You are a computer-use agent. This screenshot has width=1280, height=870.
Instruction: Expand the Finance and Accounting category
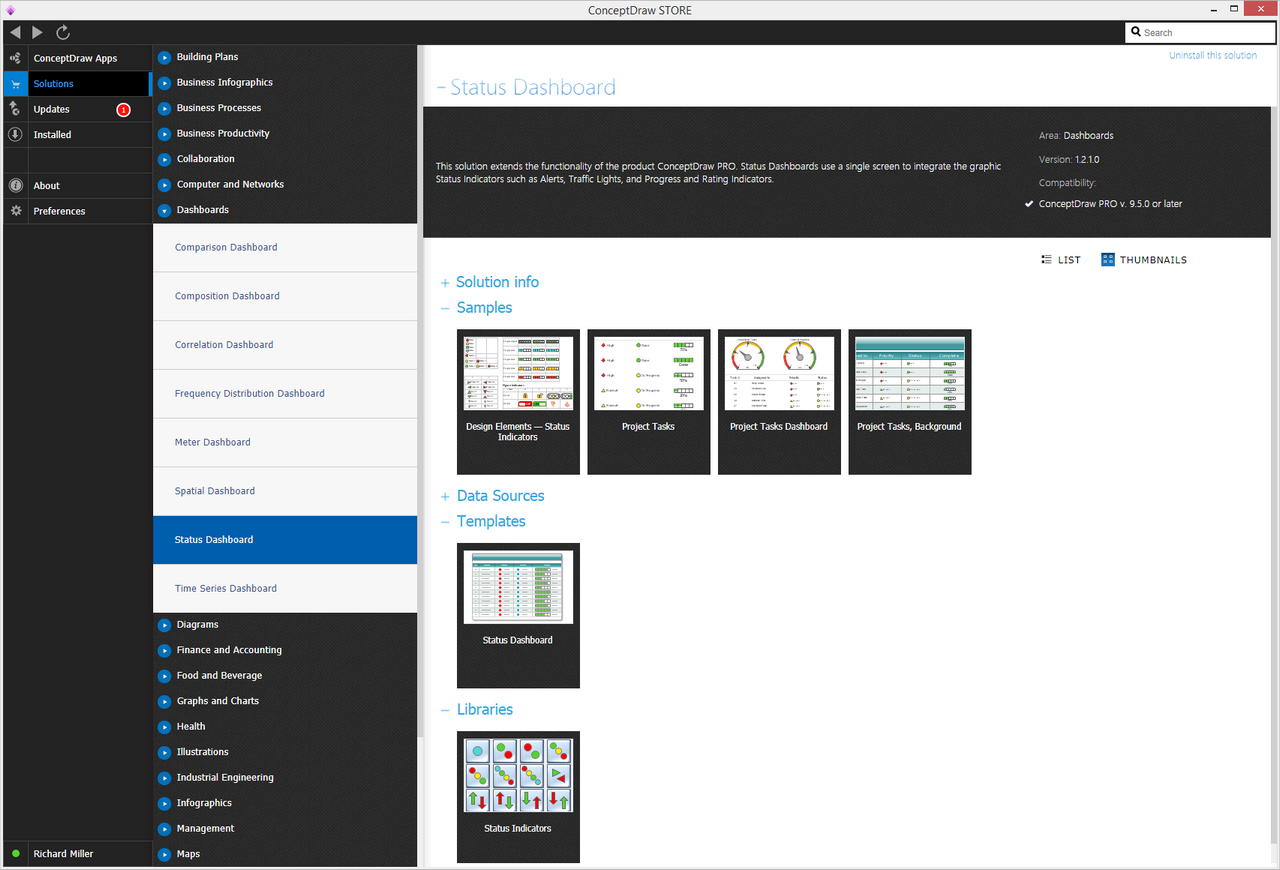pyautogui.click(x=164, y=650)
